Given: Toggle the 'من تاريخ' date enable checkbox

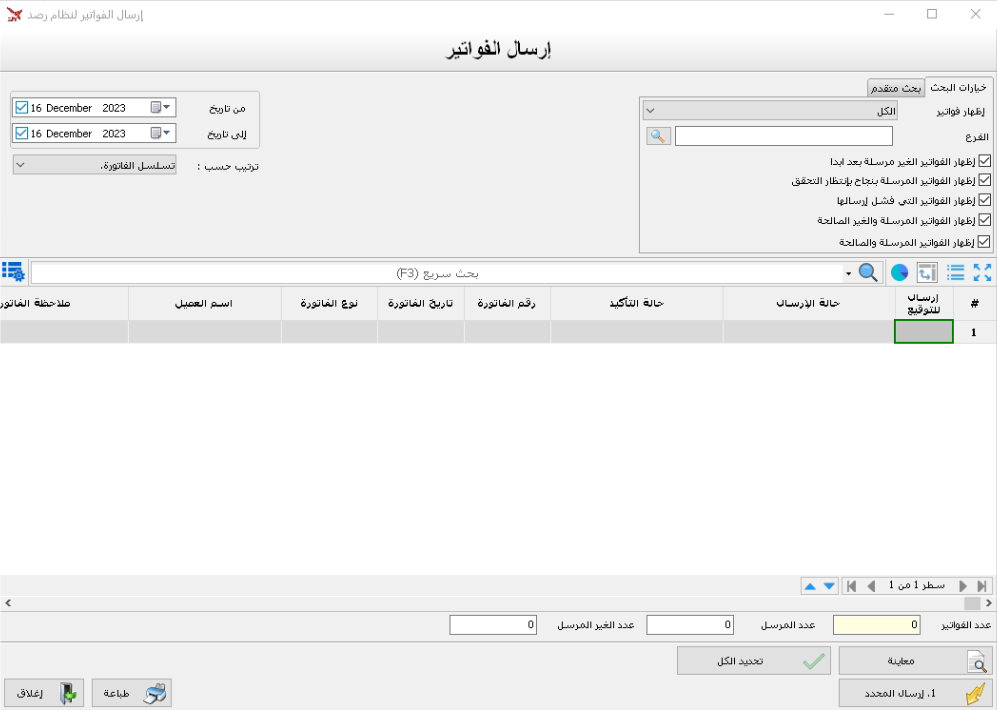Looking at the screenshot, I should (x=22, y=107).
